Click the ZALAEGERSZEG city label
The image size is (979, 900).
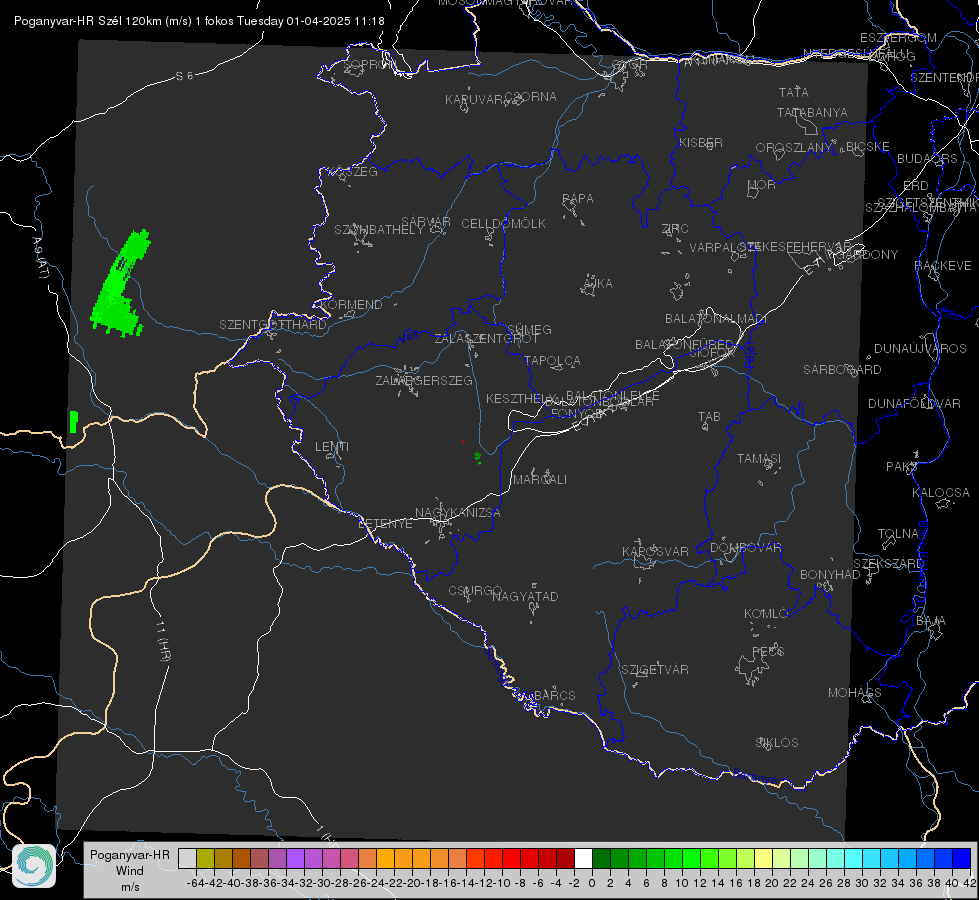click(x=424, y=380)
